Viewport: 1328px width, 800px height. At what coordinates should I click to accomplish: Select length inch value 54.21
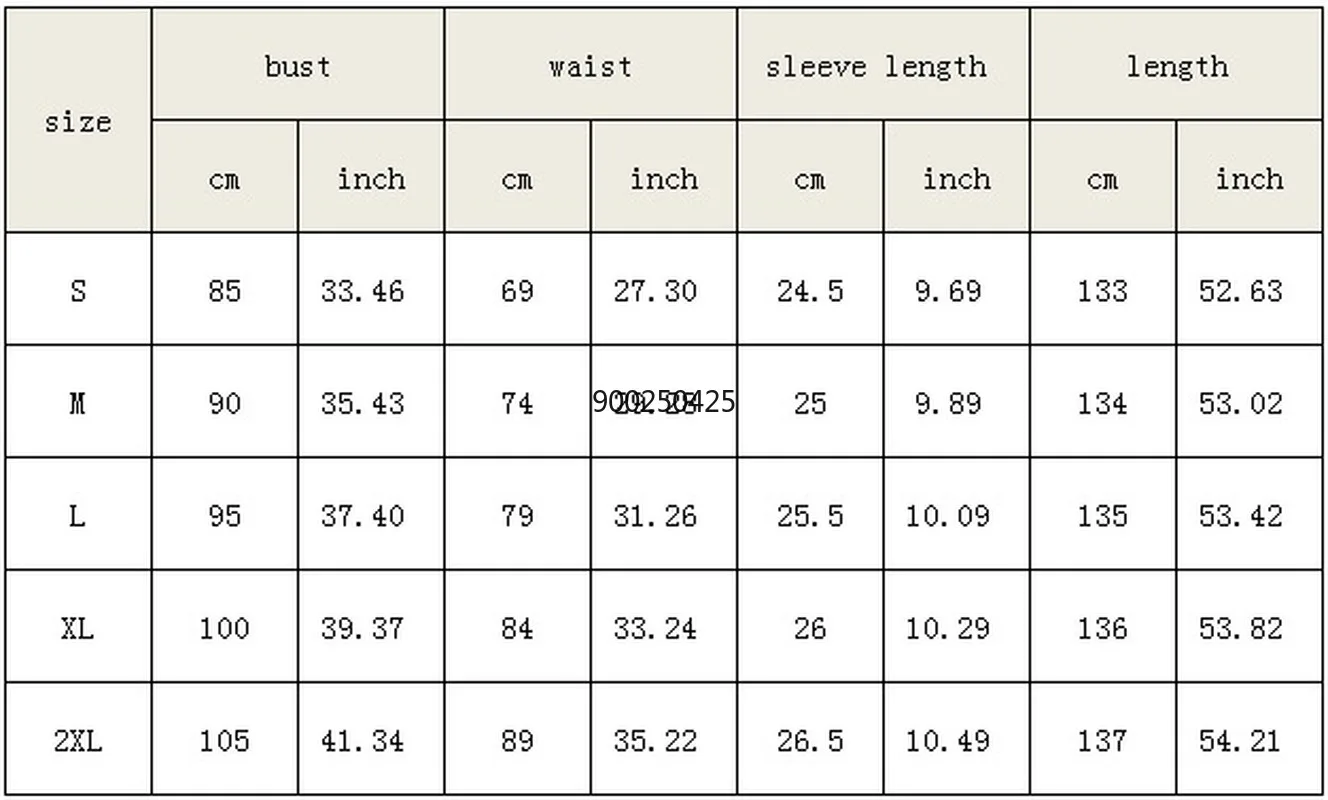pyautogui.click(x=1240, y=741)
